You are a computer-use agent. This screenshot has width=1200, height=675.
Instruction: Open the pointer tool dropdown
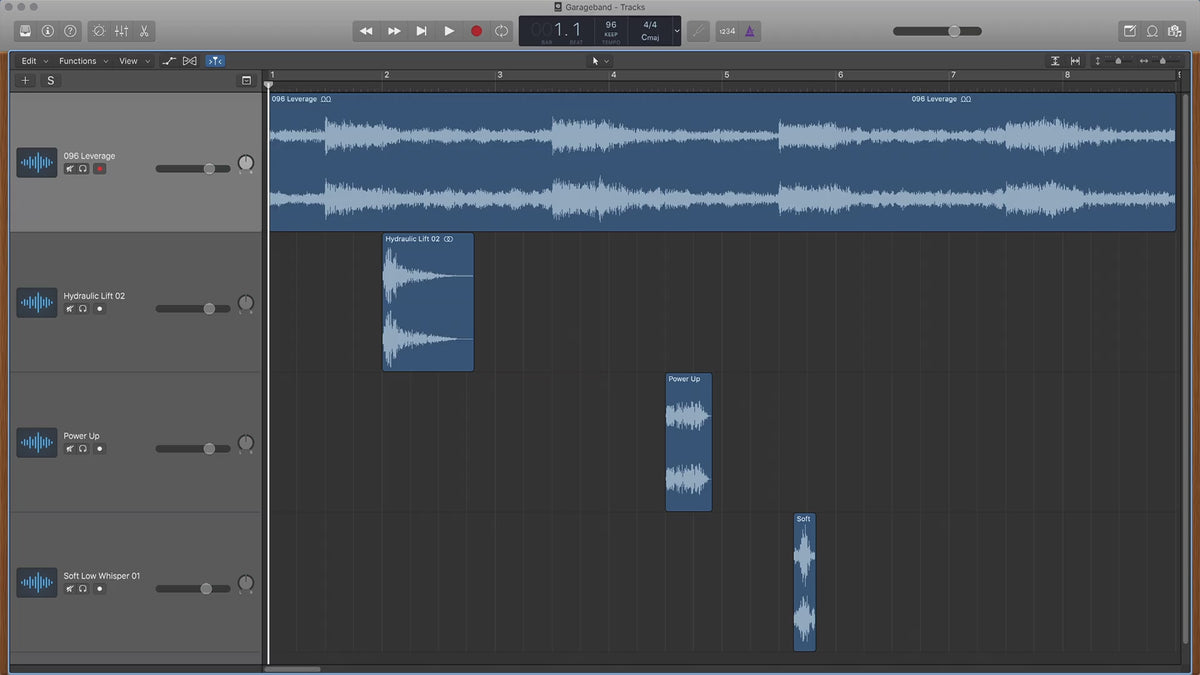pos(600,61)
